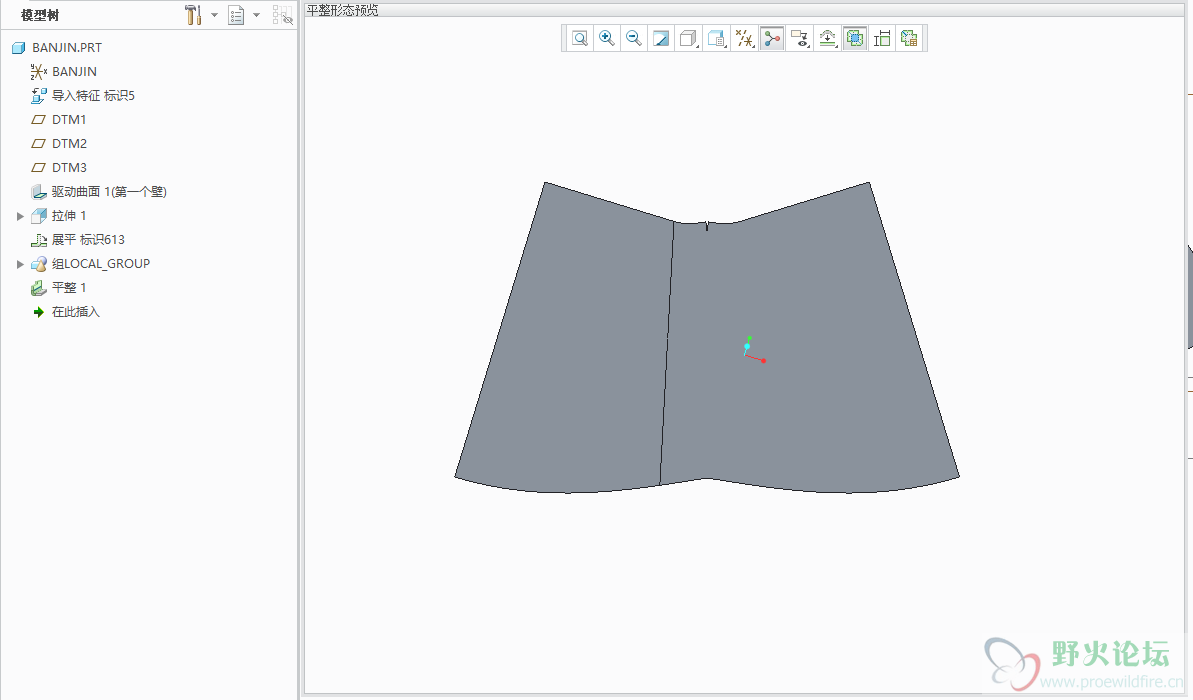This screenshot has width=1193, height=700.
Task: Click the 平整 1 flat wall icon
Action: click(38, 288)
